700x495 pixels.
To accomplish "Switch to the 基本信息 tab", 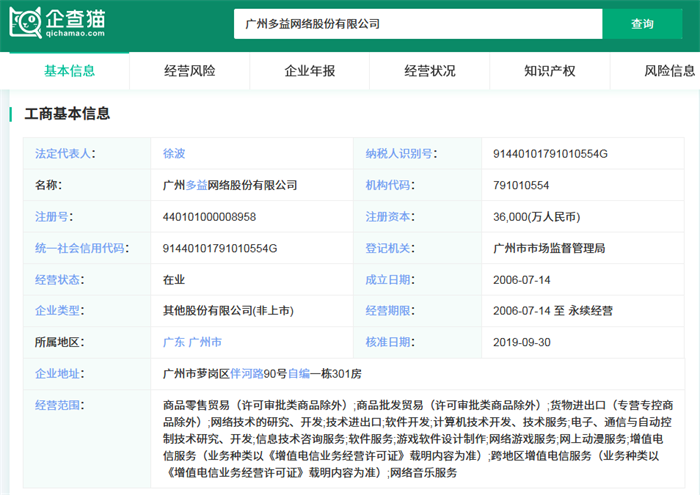I will [69, 71].
